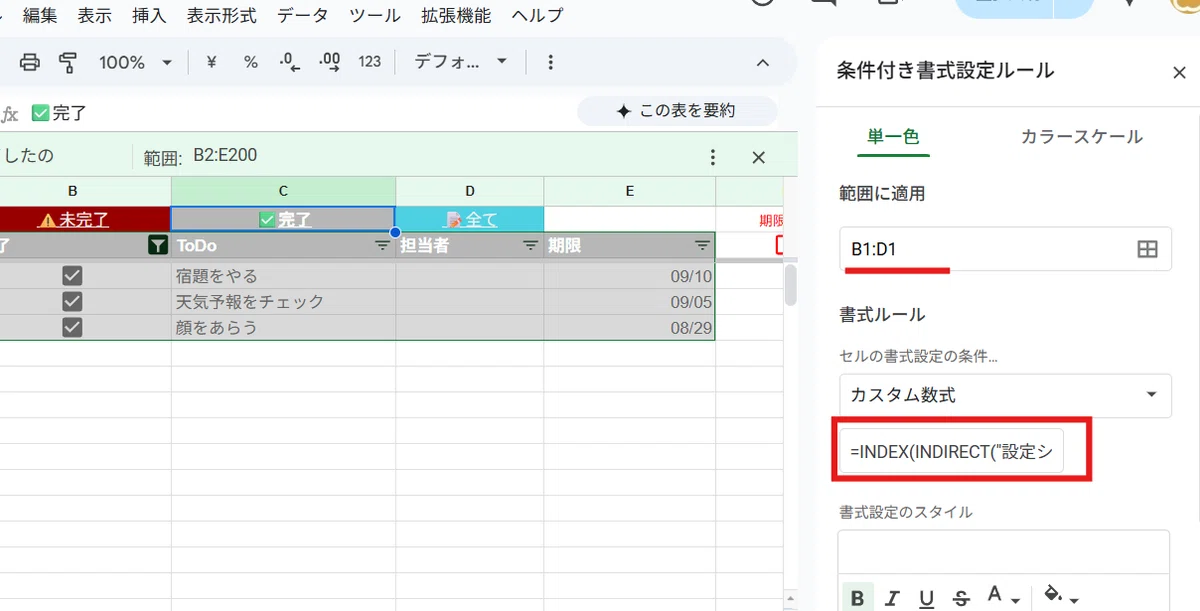The image size is (1200, 611).
Task: Open the 表示 menu
Action: pyautogui.click(x=95, y=16)
